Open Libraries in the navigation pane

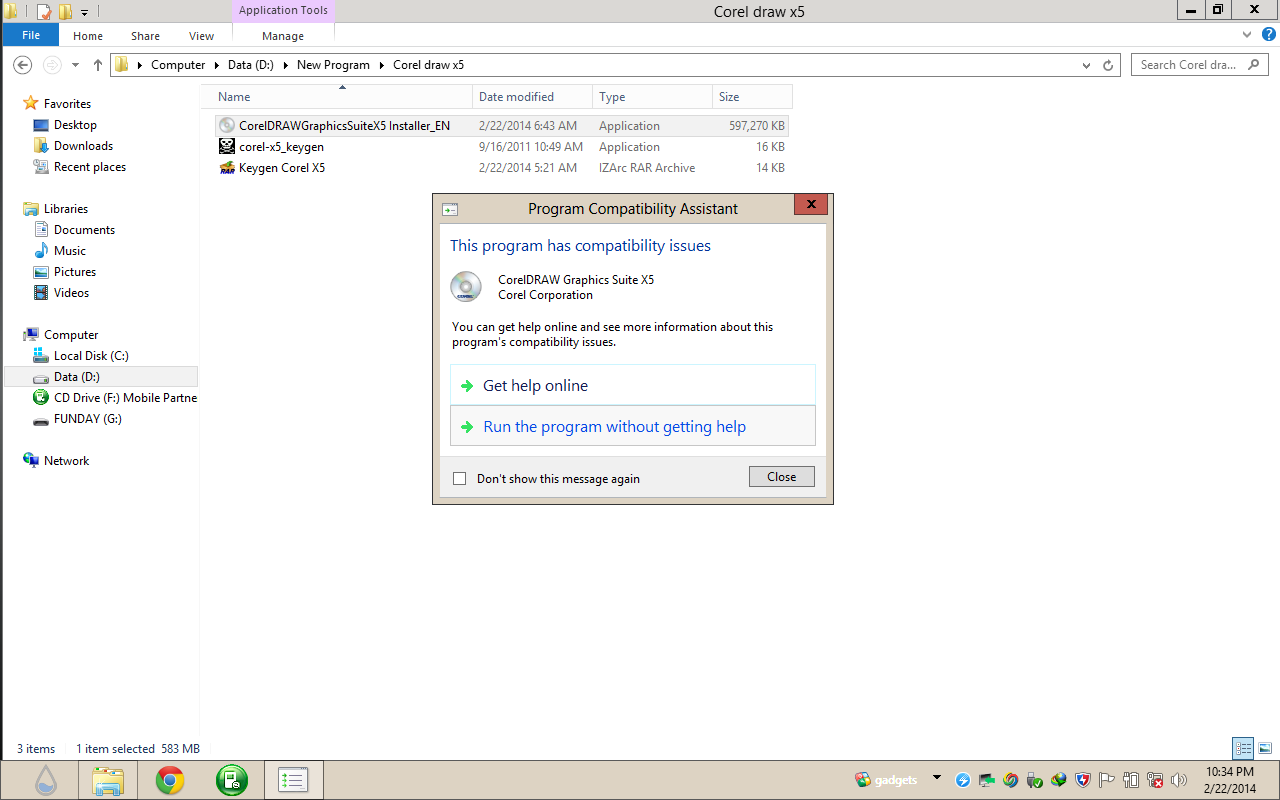66,209
